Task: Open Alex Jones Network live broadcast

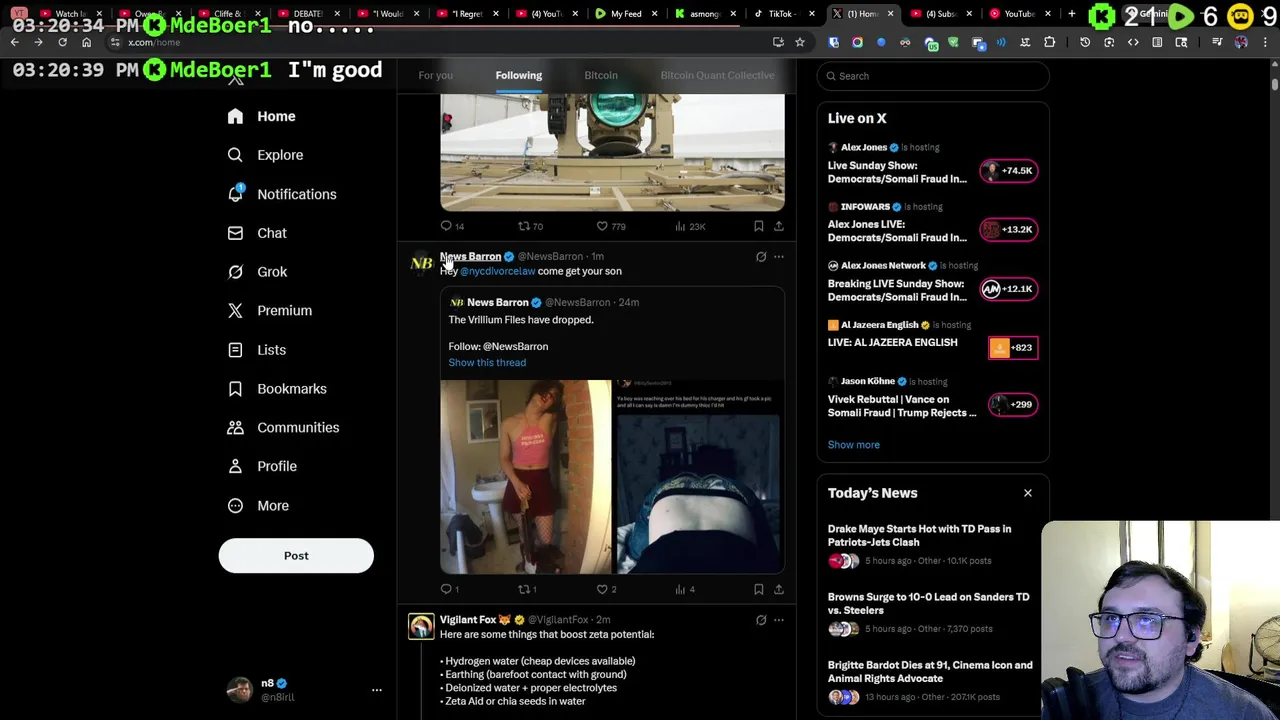Action: pos(932,282)
